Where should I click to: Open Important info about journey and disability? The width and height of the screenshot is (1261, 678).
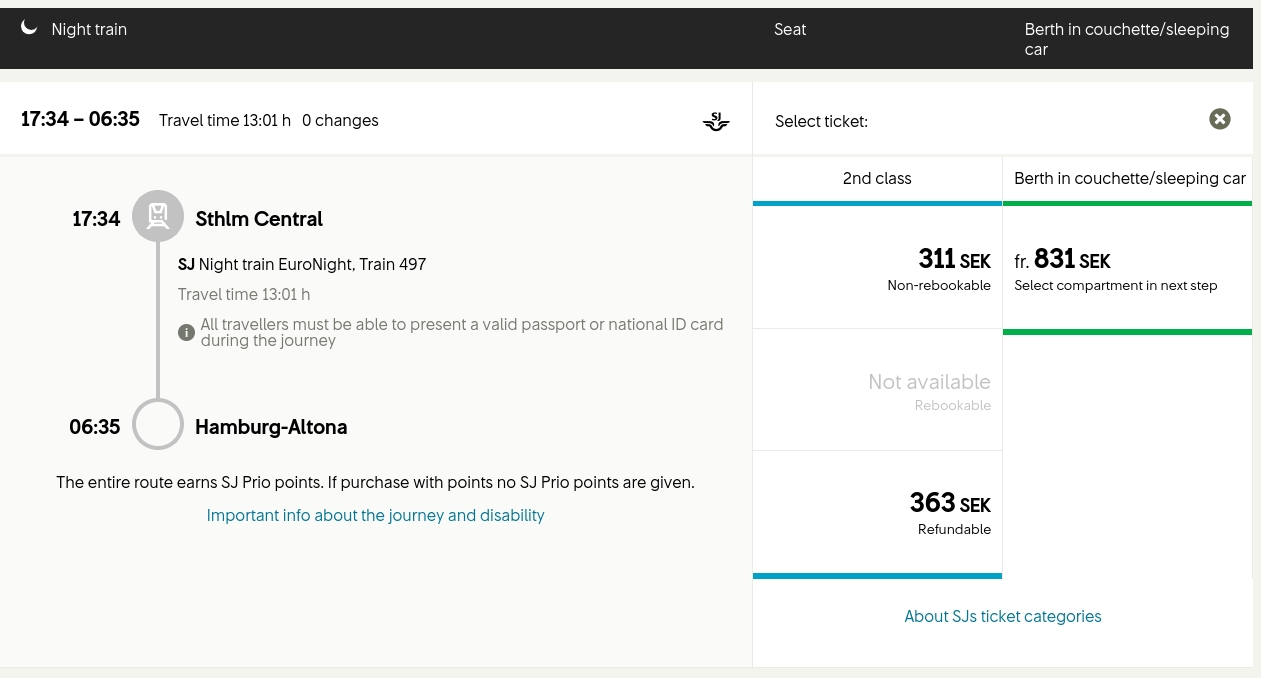[x=375, y=516]
